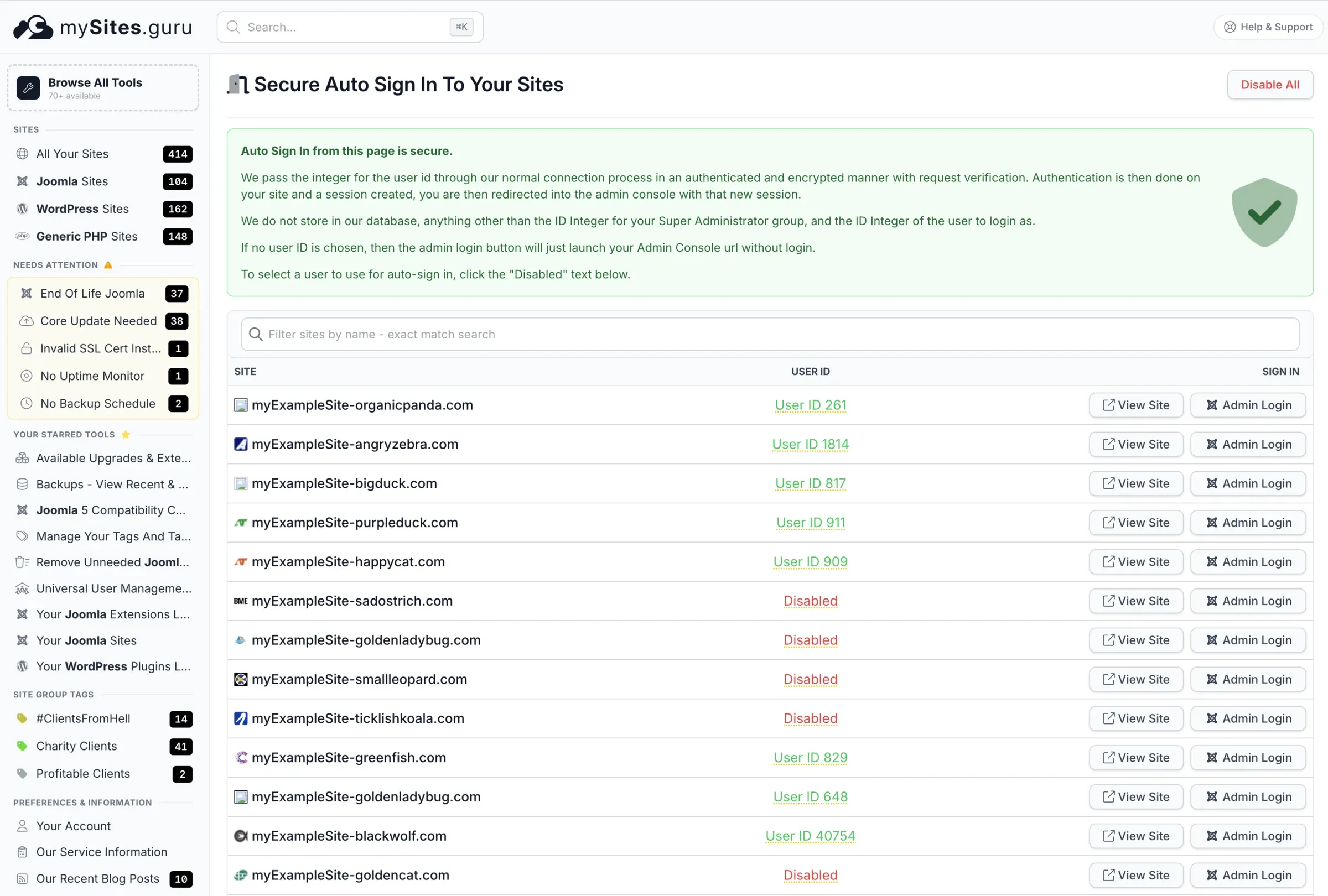Enable auto sign-in for myExampleSite-goldencat.com

pyautogui.click(x=810, y=876)
